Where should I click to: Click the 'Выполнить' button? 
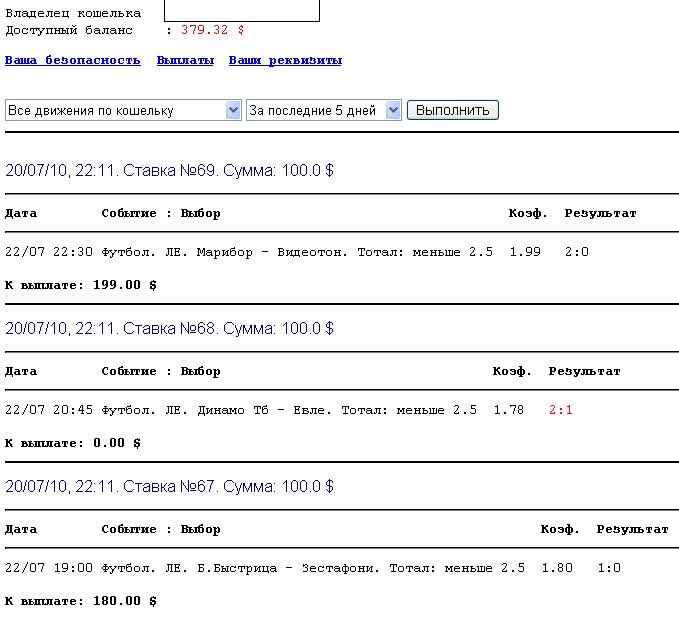[x=453, y=110]
